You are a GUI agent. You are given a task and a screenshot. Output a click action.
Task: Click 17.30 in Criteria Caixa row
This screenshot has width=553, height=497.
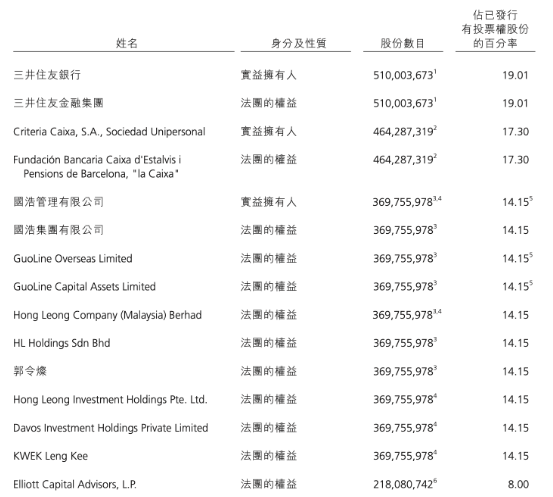coord(516,132)
